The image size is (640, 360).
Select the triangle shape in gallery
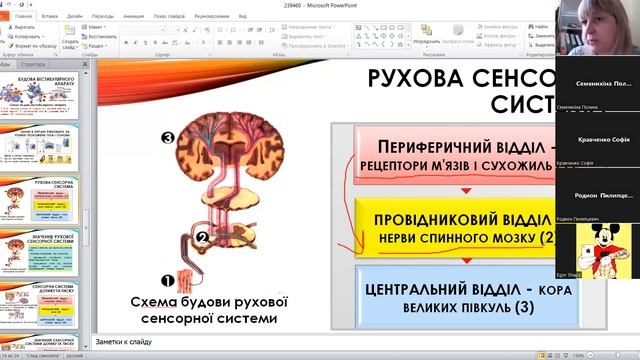(x=358, y=36)
